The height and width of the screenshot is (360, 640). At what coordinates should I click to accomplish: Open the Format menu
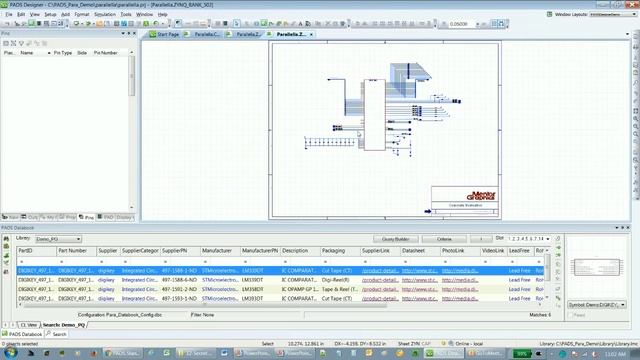click(x=82, y=14)
